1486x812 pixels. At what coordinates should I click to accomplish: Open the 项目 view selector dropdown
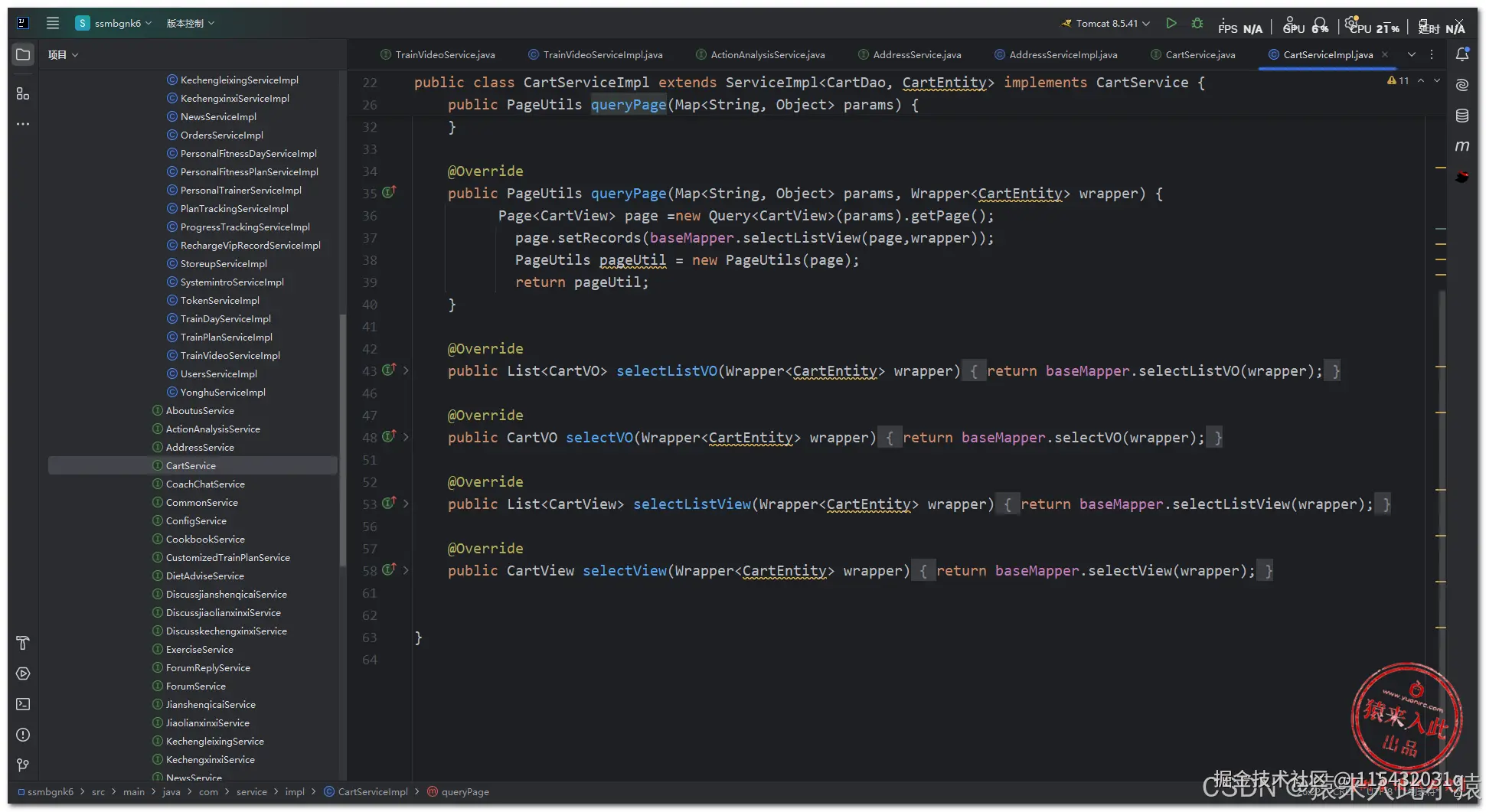coord(64,55)
